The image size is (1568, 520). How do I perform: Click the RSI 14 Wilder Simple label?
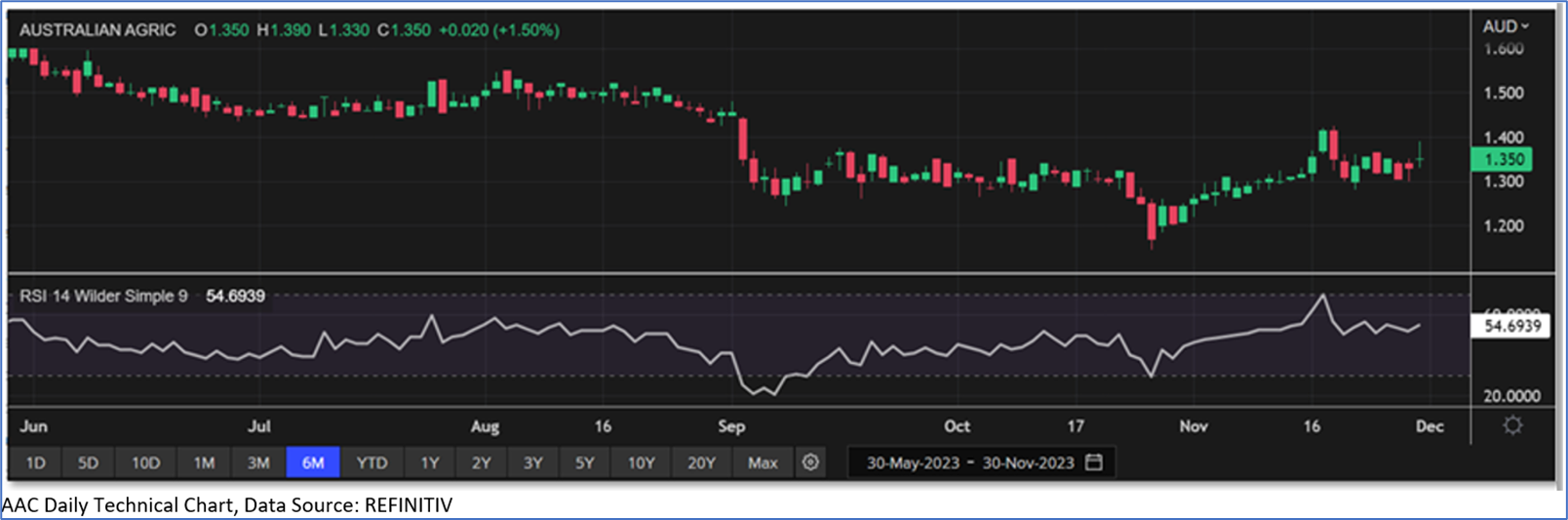coord(103,296)
